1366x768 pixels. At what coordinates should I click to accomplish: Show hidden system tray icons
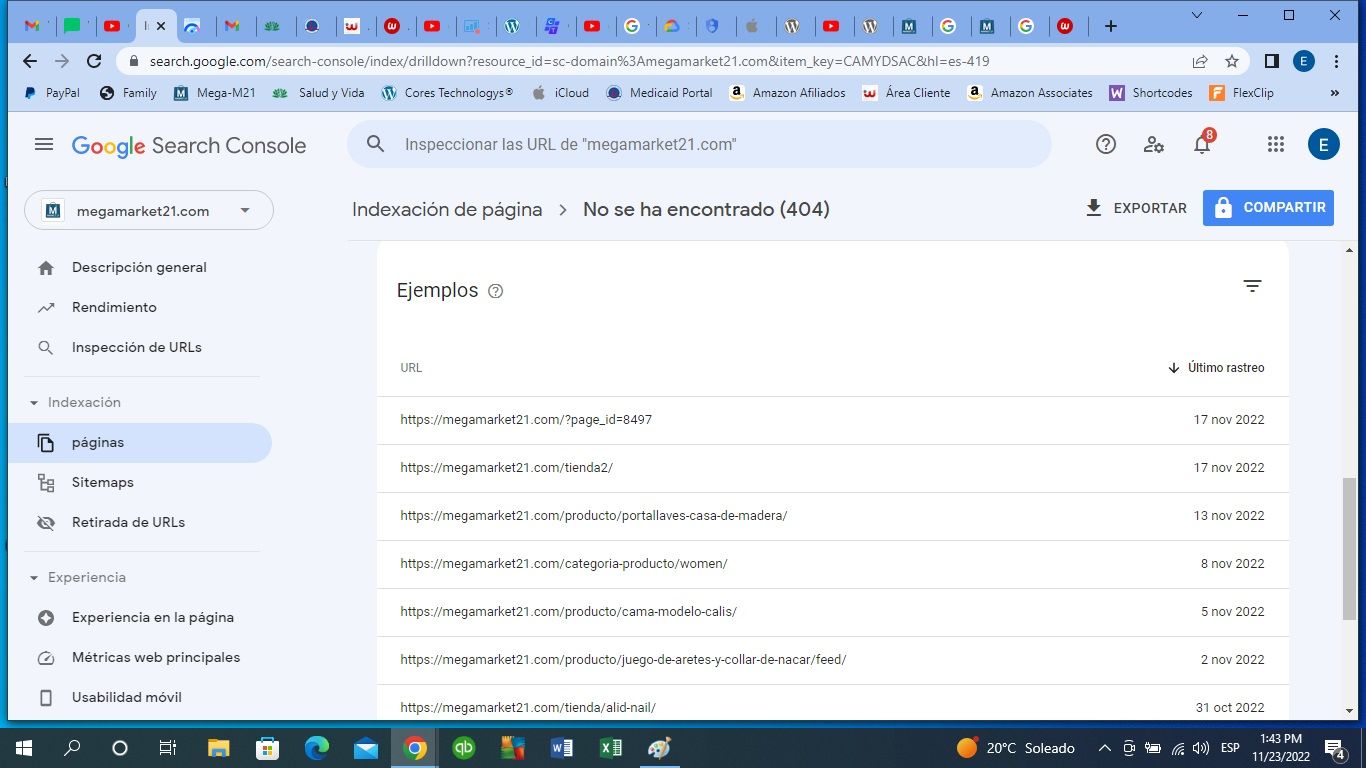point(1105,748)
